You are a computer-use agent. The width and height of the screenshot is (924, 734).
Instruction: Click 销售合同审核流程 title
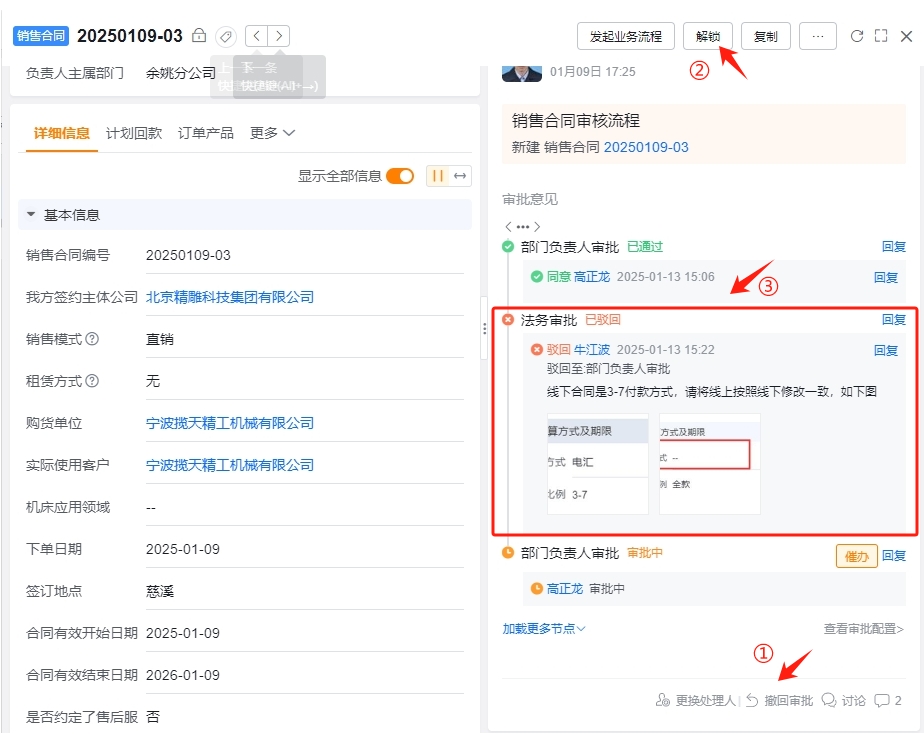(576, 121)
